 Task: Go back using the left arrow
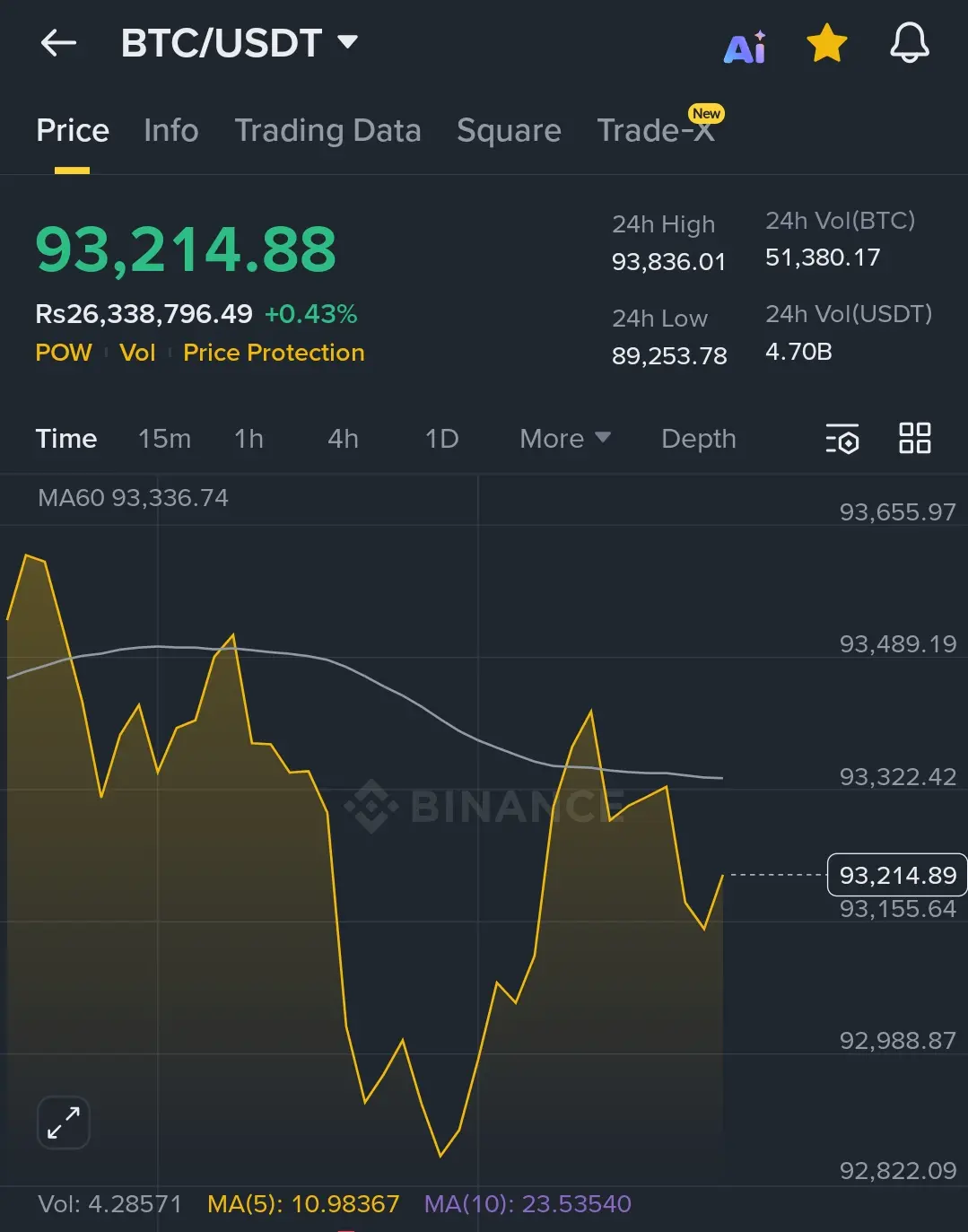click(x=58, y=42)
